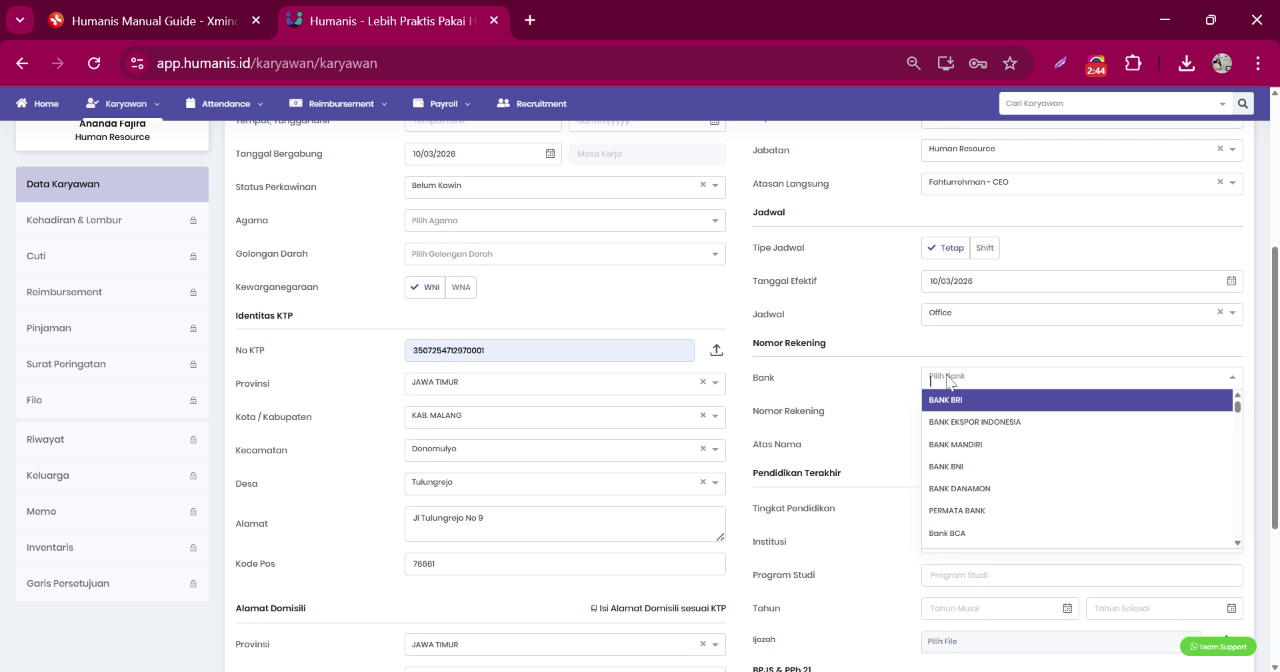Click browser zoom magnifier icon in address bar
This screenshot has height=672, width=1280.
[913, 63]
